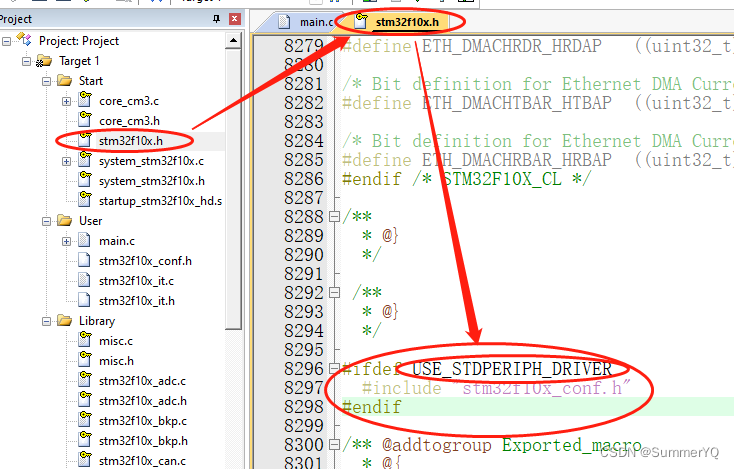734x469 pixels.
Task: Click USE_STDPERIPH_DRIVER on line 8296
Action: (512, 369)
